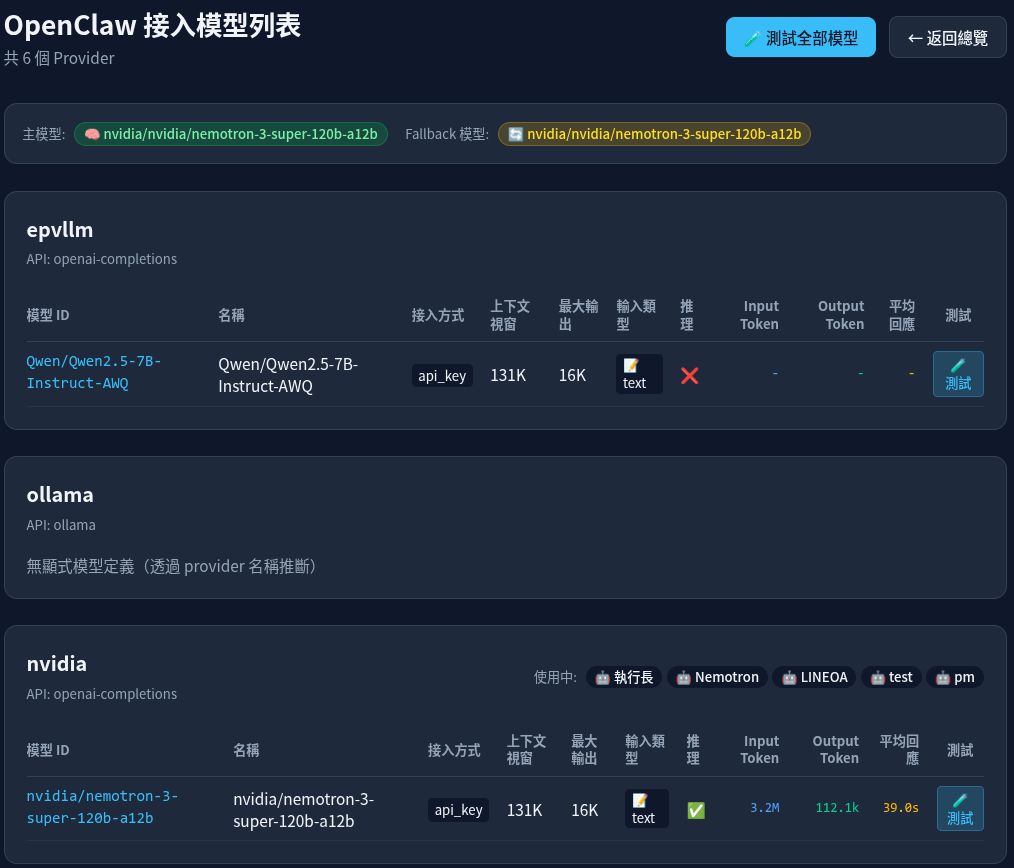
Task: Open the nvidia/nemotron-3-super-120b-a12b model ID link
Action: 102,807
